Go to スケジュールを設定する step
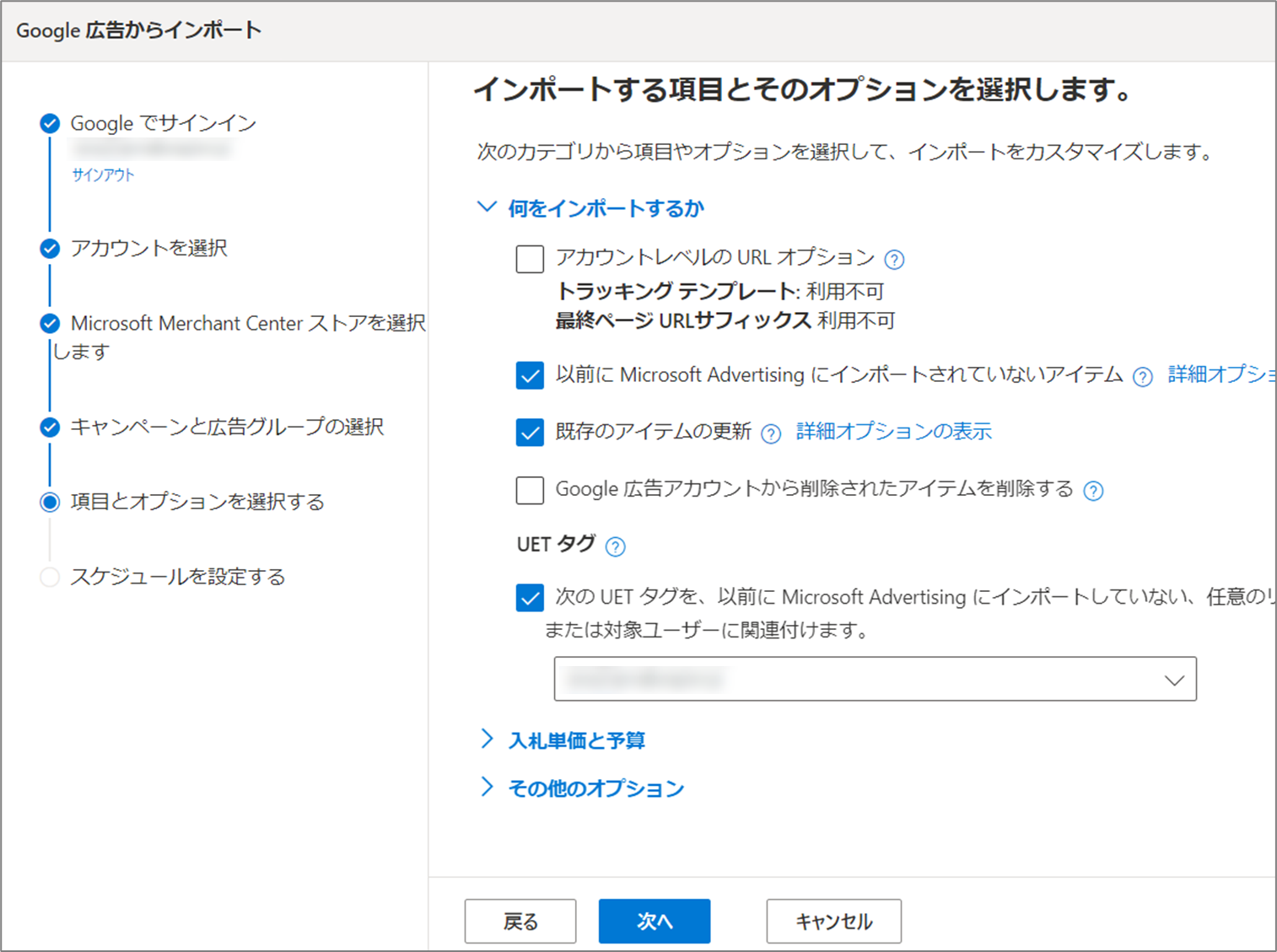Screen dimensions: 1277x952 click(177, 577)
